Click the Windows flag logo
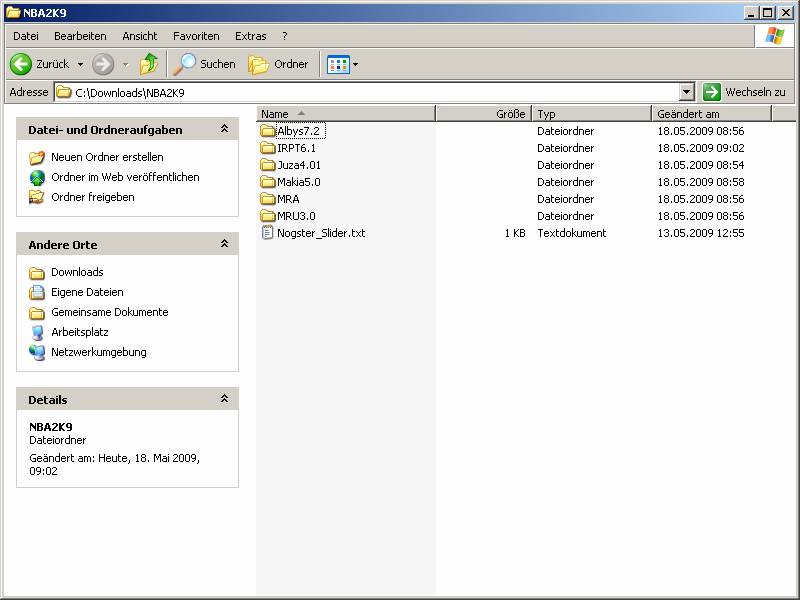This screenshot has height=600, width=800. [x=774, y=36]
